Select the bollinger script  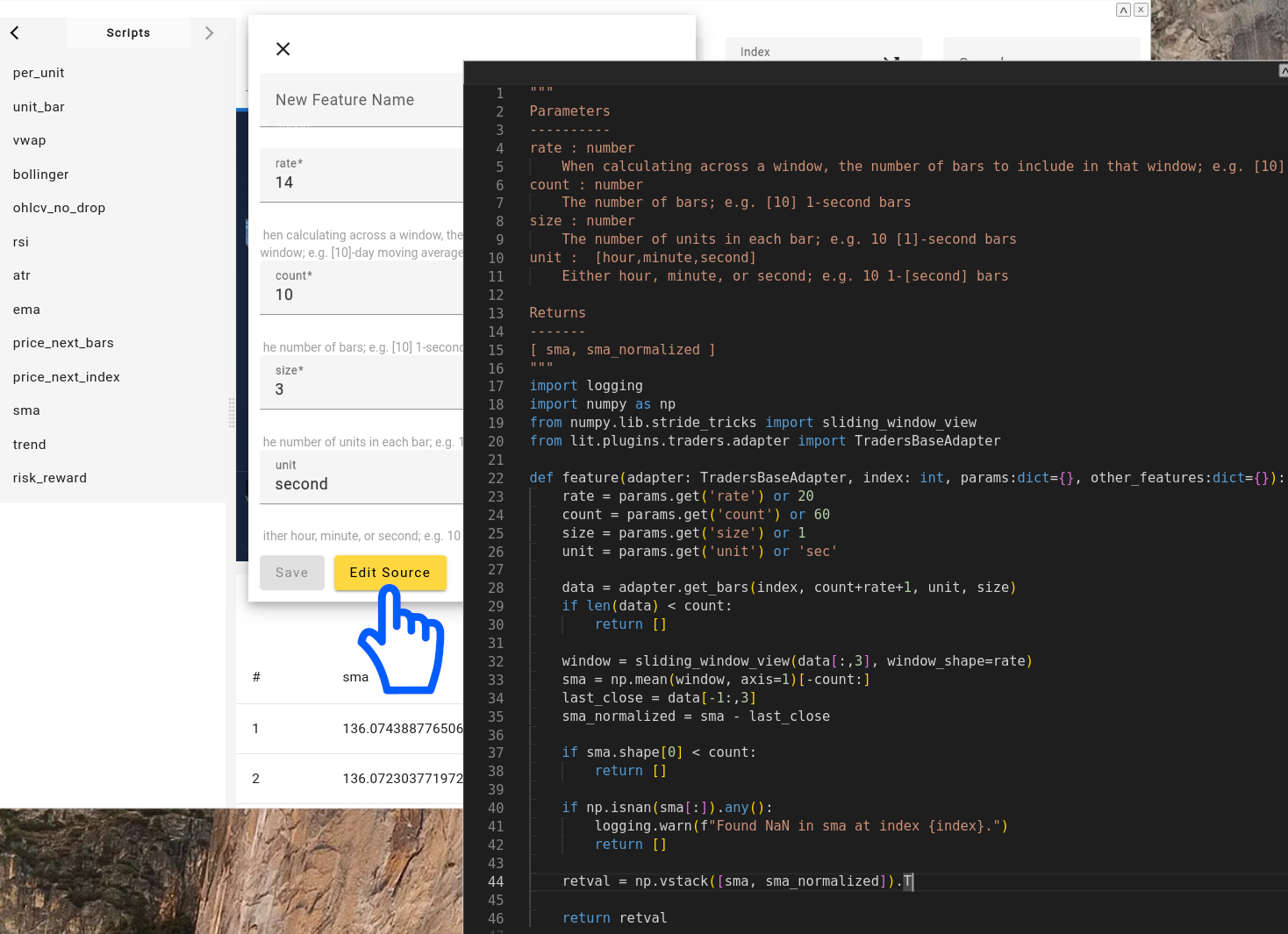40,175
